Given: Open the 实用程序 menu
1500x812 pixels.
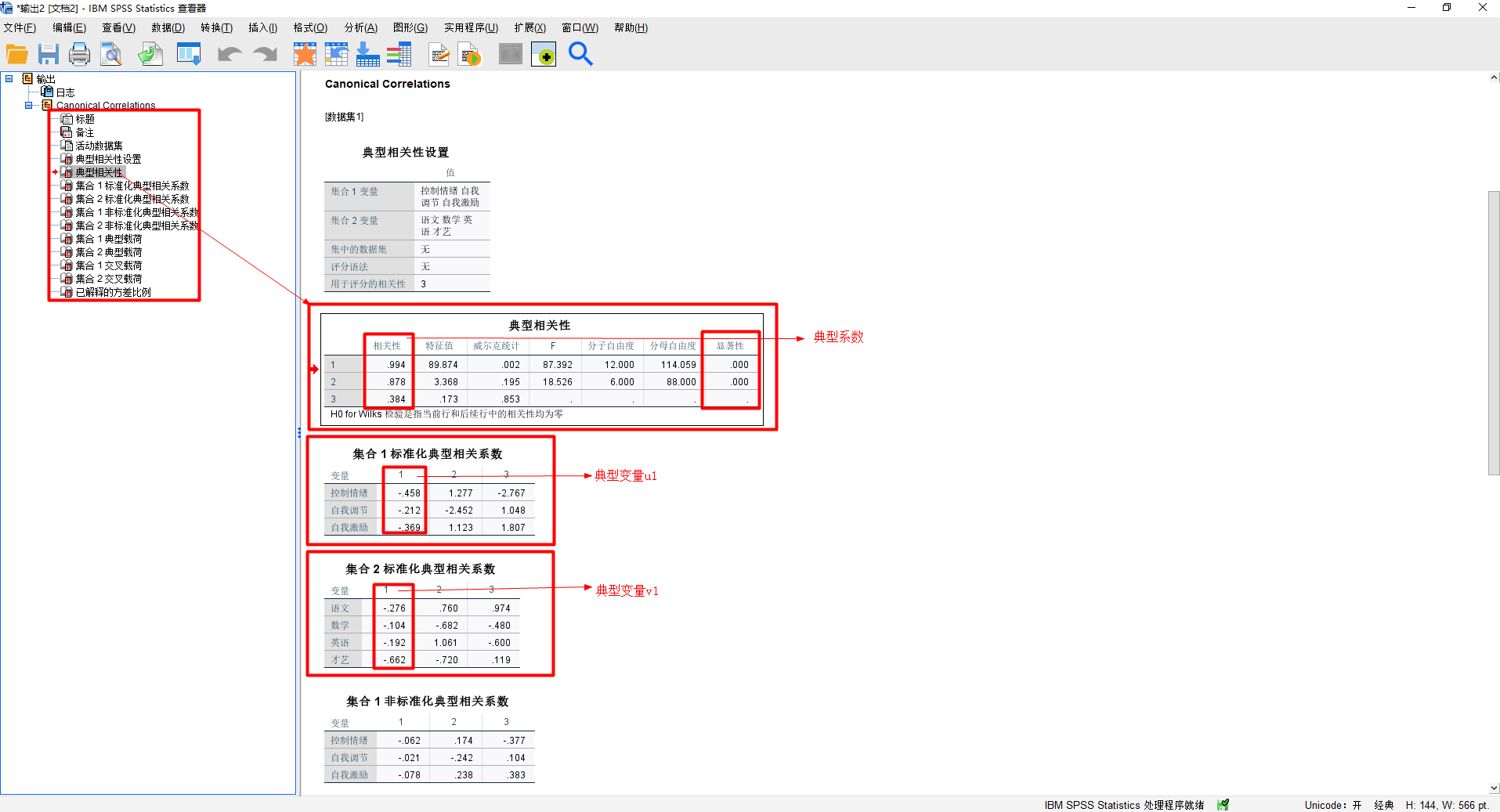Looking at the screenshot, I should pyautogui.click(x=471, y=27).
